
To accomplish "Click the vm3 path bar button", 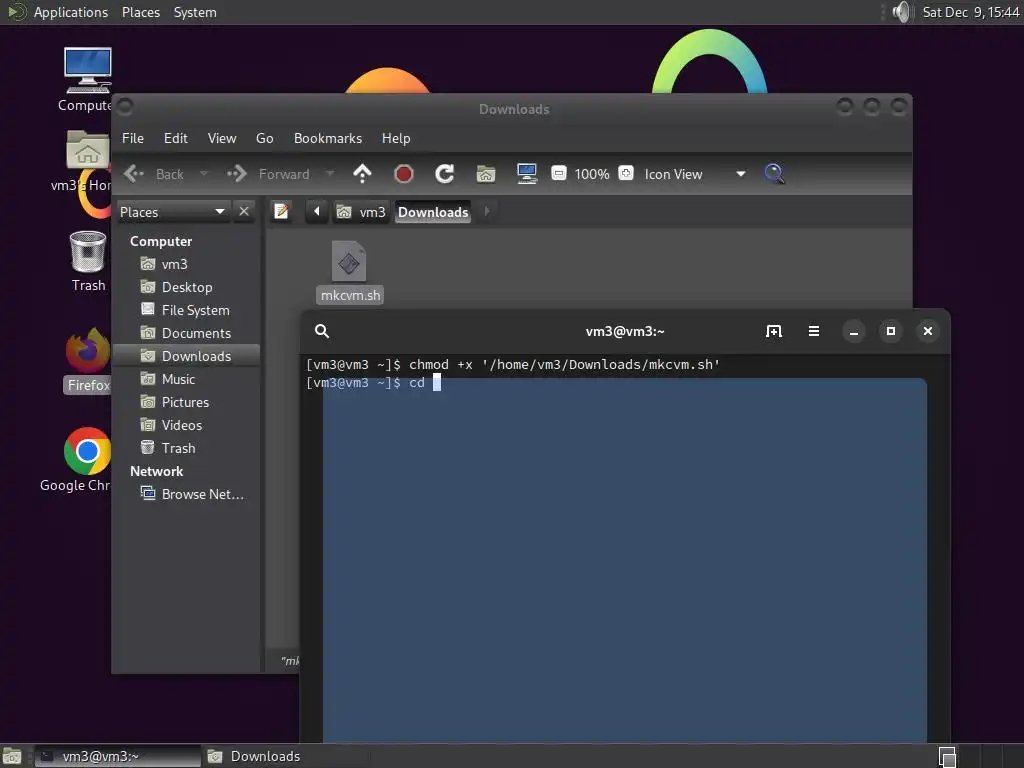I will (x=361, y=212).
